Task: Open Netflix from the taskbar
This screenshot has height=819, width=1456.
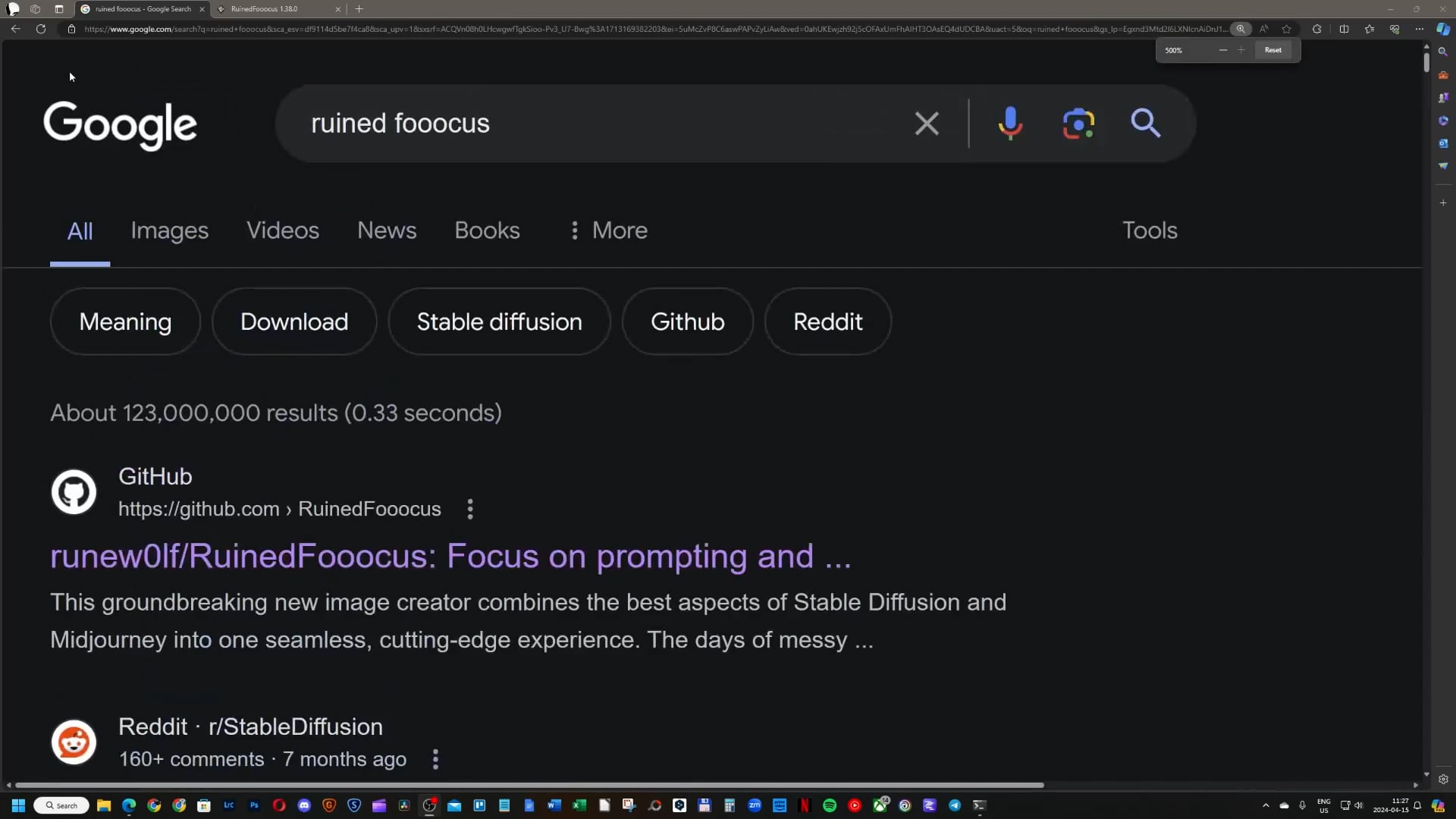Action: pyautogui.click(x=805, y=805)
